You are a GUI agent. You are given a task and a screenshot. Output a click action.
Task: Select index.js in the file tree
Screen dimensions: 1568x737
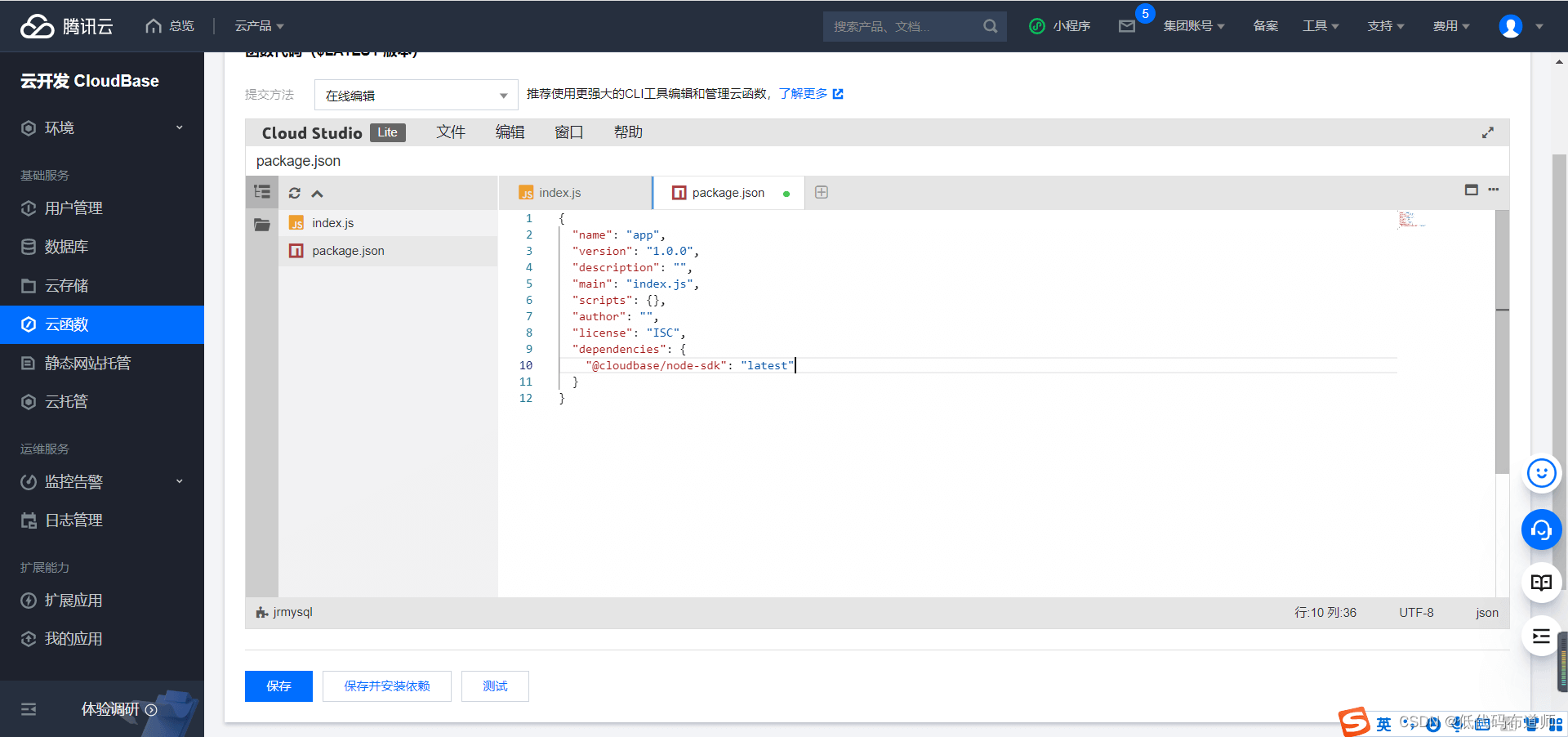point(388,223)
